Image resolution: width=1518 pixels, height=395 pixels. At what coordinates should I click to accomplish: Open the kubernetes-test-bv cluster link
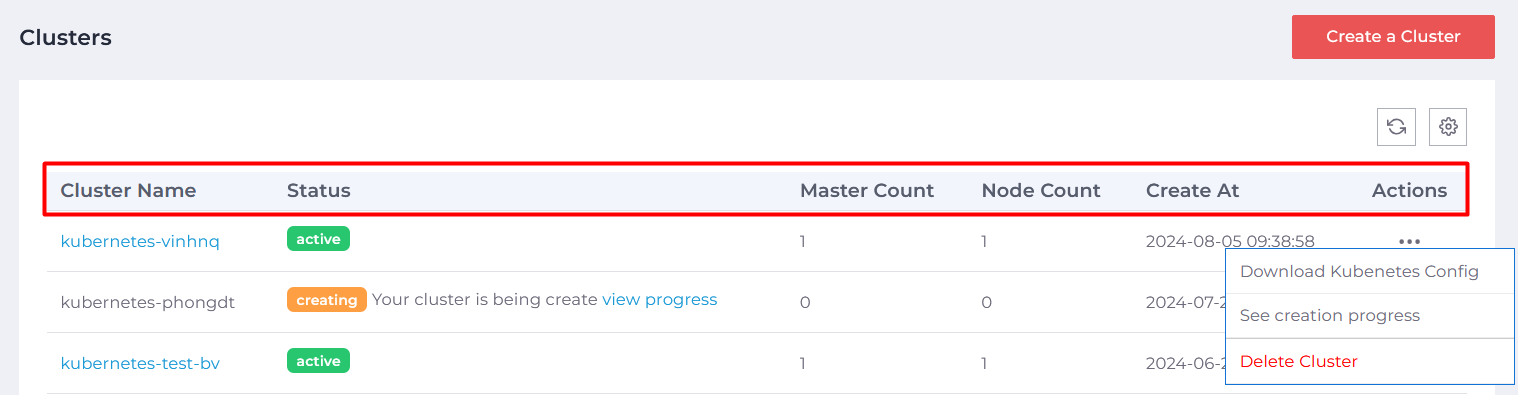pyautogui.click(x=140, y=363)
